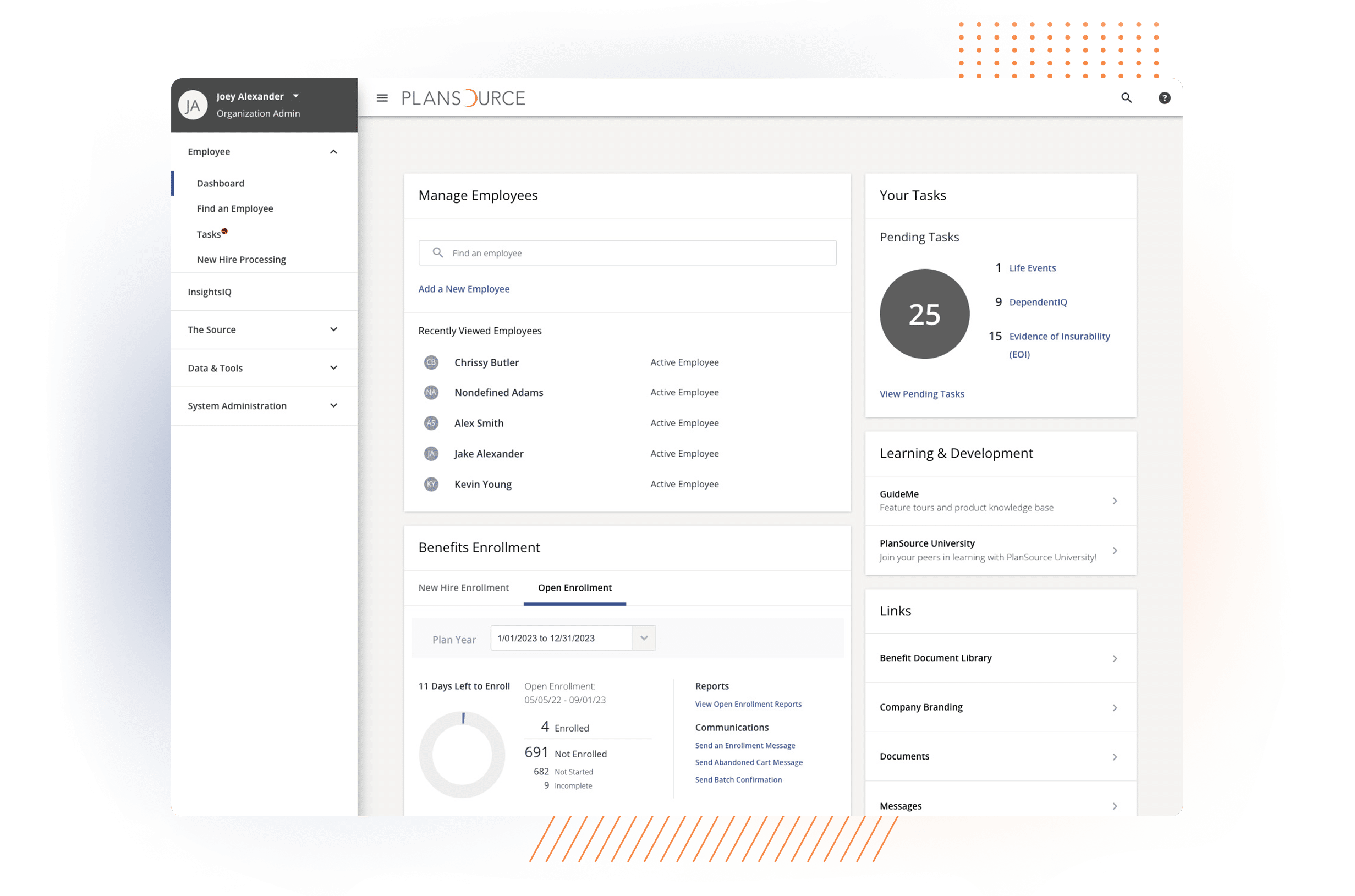The image size is (1355, 896).
Task: Click Add a New Employee link
Action: point(463,289)
